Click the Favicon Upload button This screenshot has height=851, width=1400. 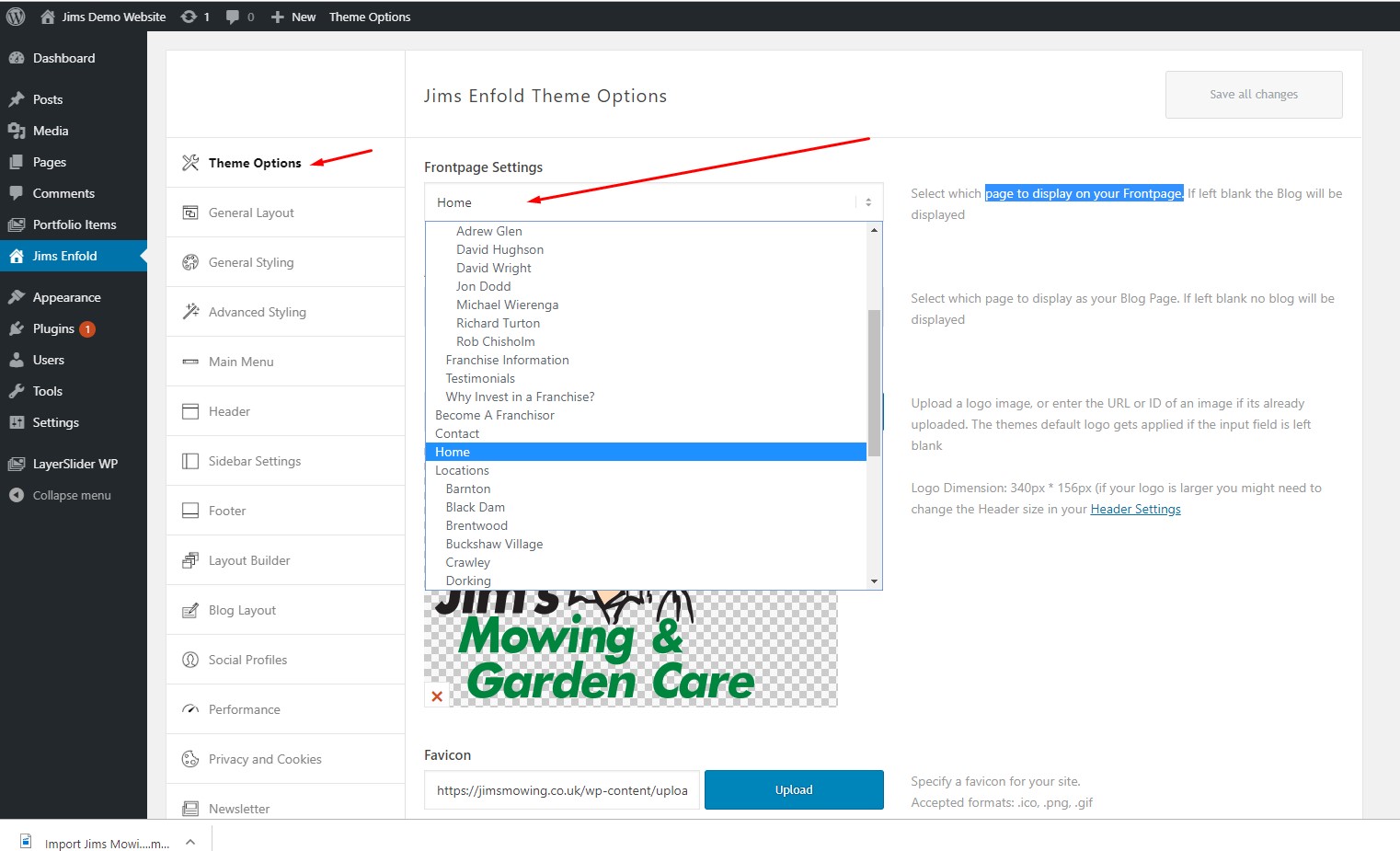[x=794, y=789]
